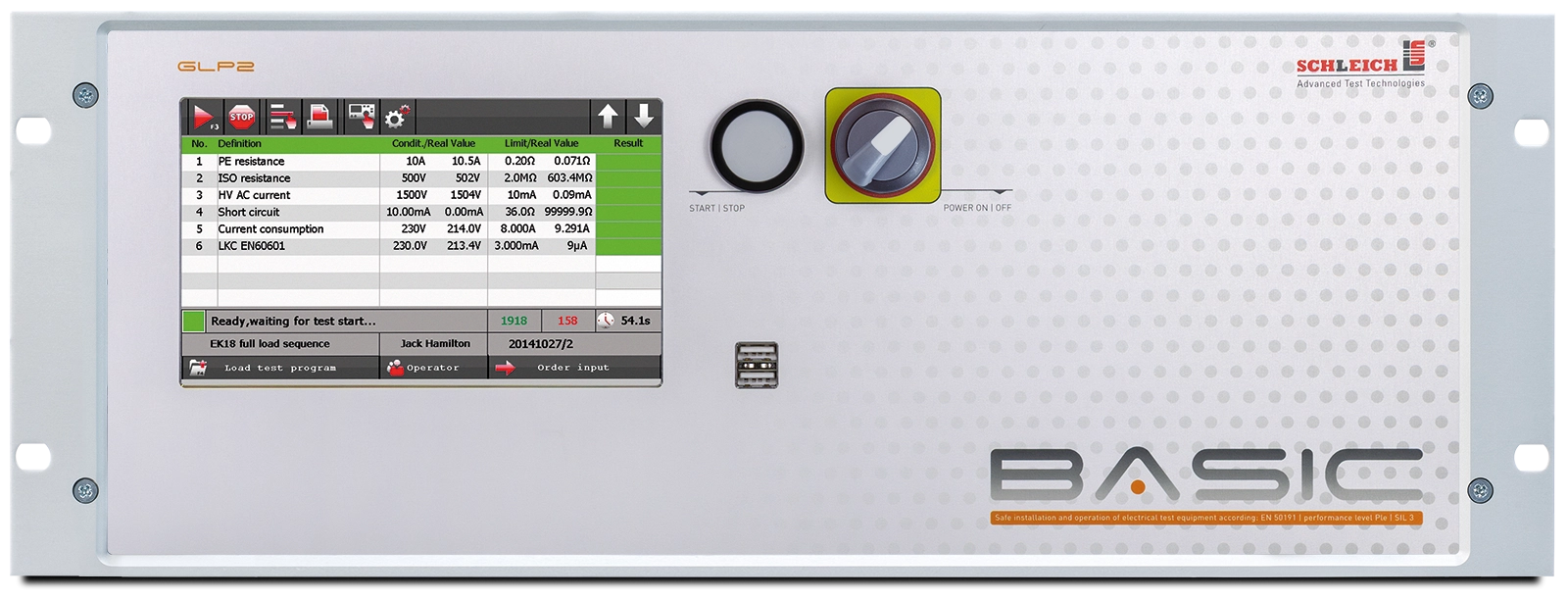Click the Operator button
This screenshot has height=599, width=1568.
(433, 368)
